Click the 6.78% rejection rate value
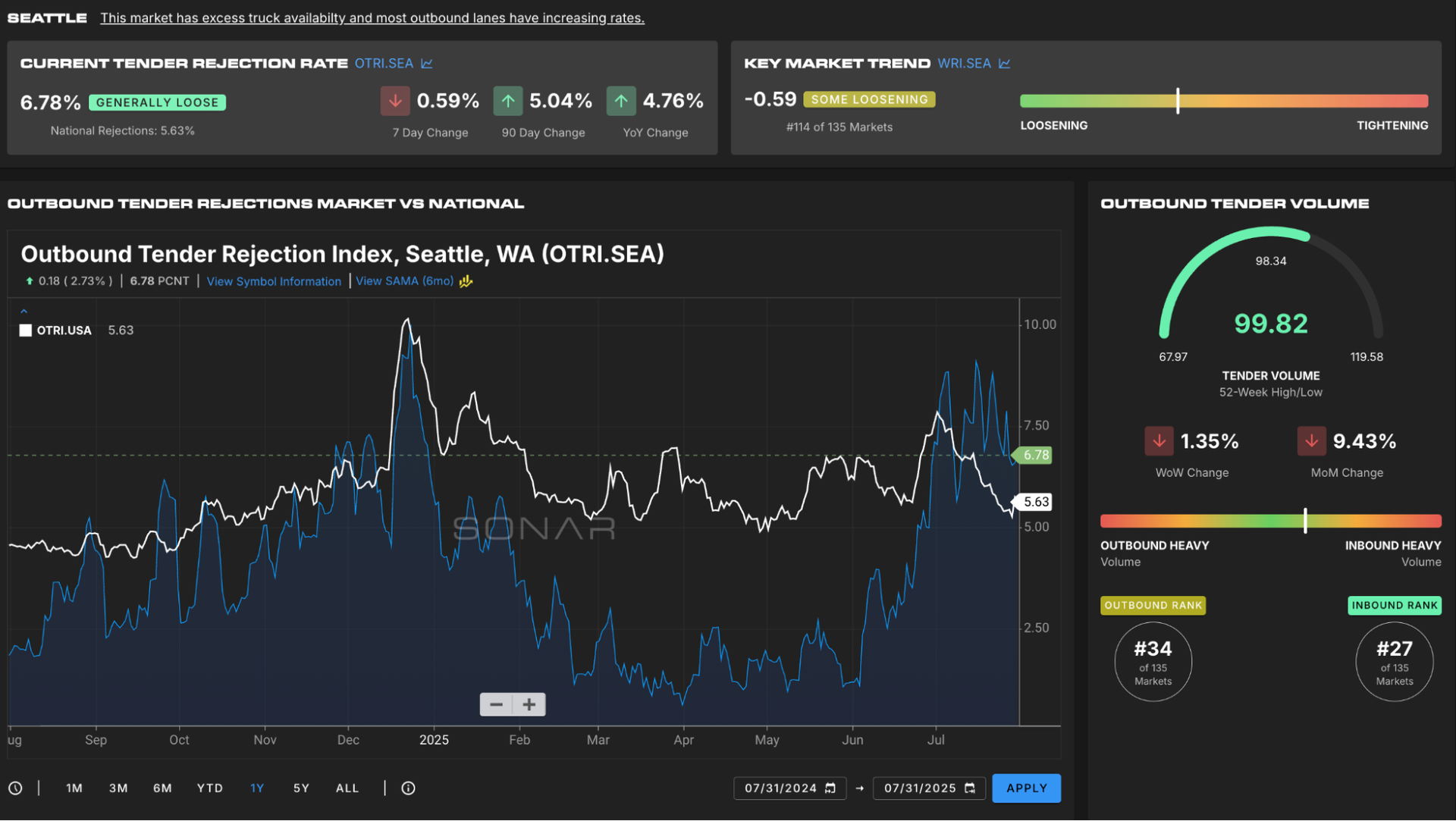 tap(50, 102)
